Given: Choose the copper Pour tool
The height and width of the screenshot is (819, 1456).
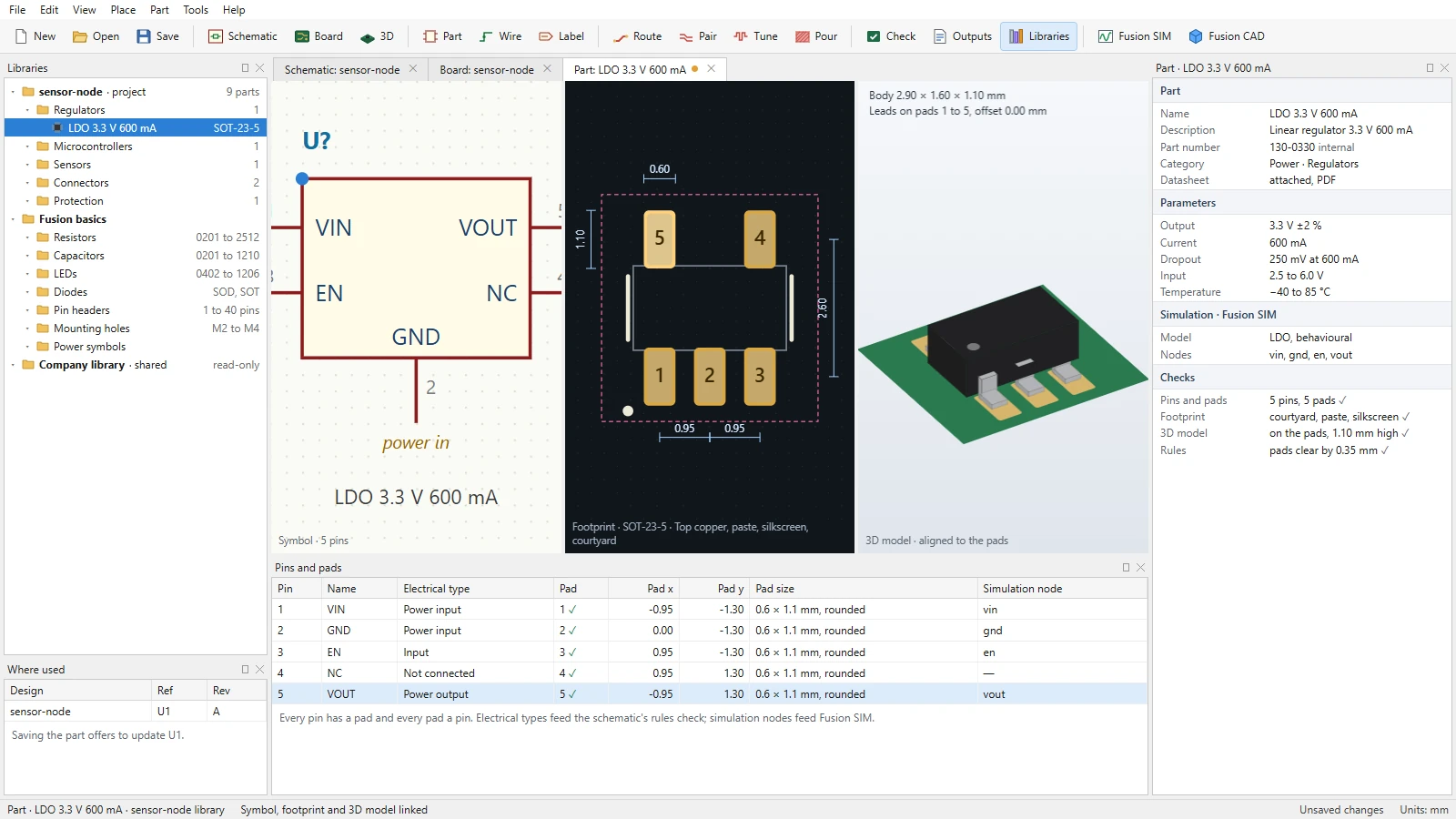Looking at the screenshot, I should click(816, 36).
